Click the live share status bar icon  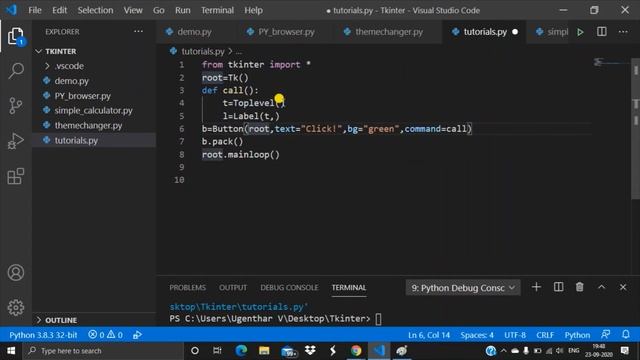point(137,335)
